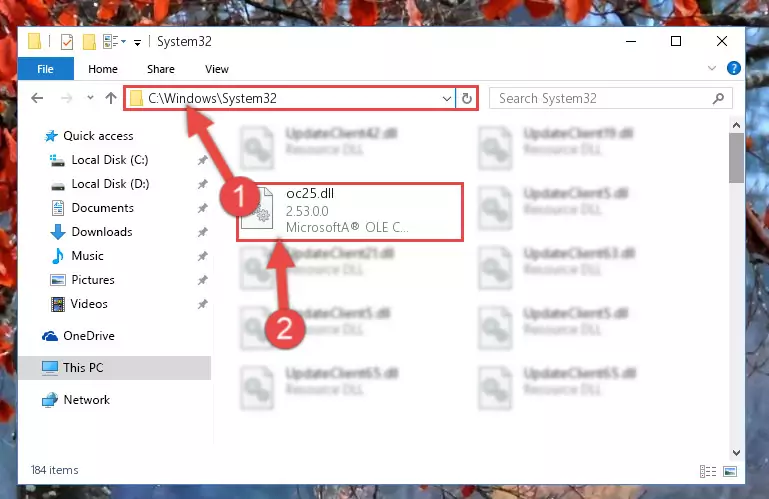Expand the ribbon with the chevron
Screen dimensions: 769x499
click(x=712, y=68)
